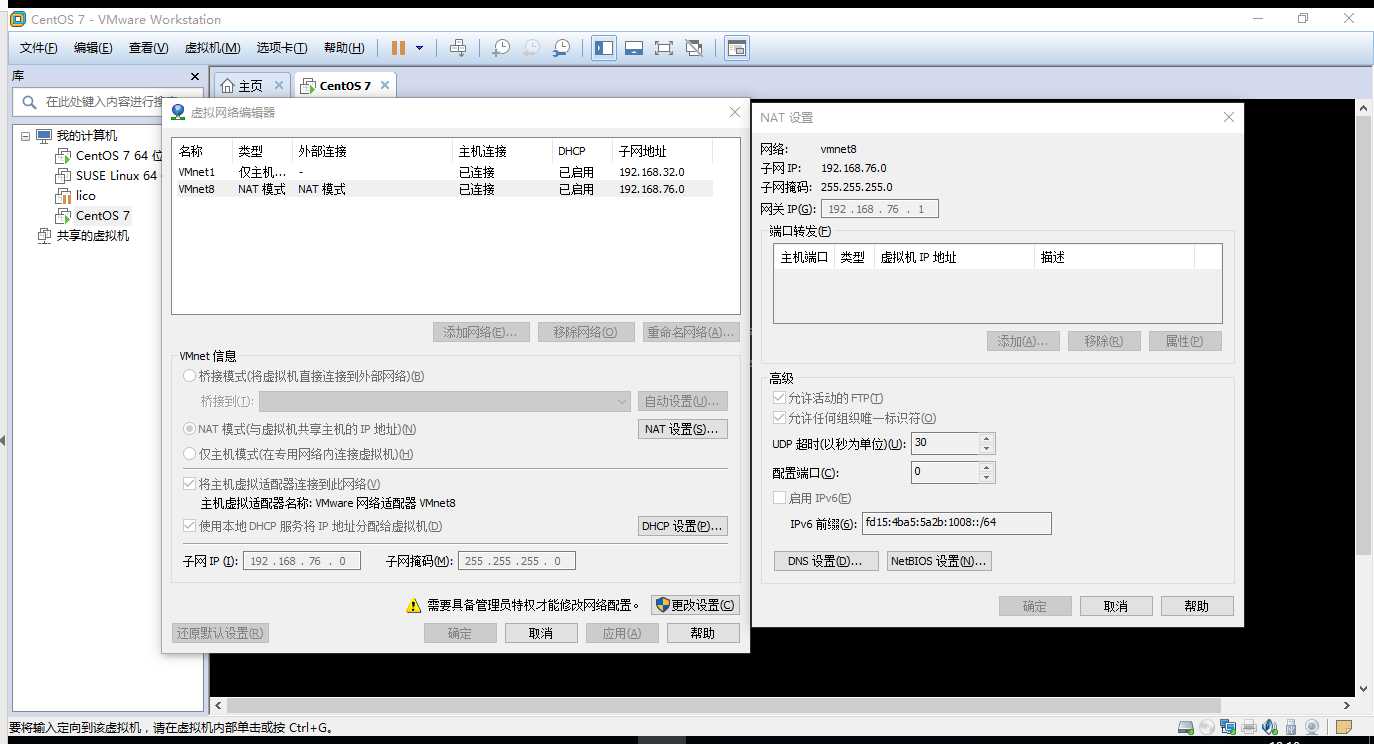
Task: Toggle the show library sidebar toolbar icon
Action: point(604,48)
